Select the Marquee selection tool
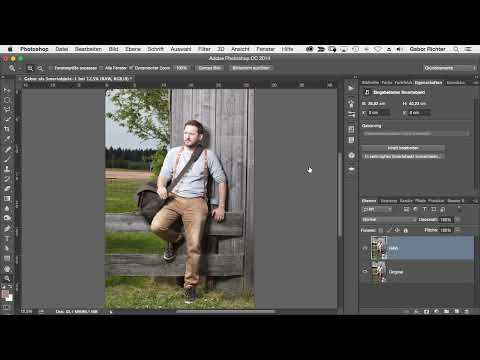Image resolution: width=480 pixels, height=360 pixels. click(7, 100)
